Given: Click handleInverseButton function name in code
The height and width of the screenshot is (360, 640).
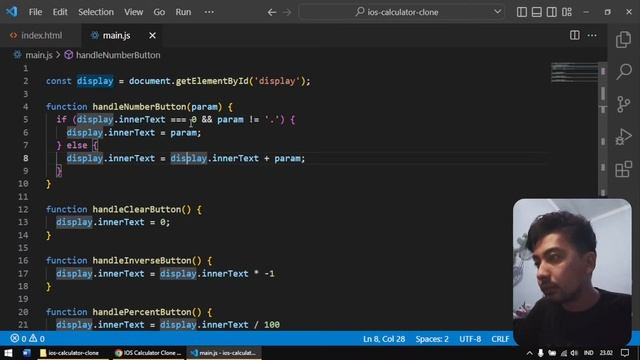Looking at the screenshot, I should pos(142,260).
